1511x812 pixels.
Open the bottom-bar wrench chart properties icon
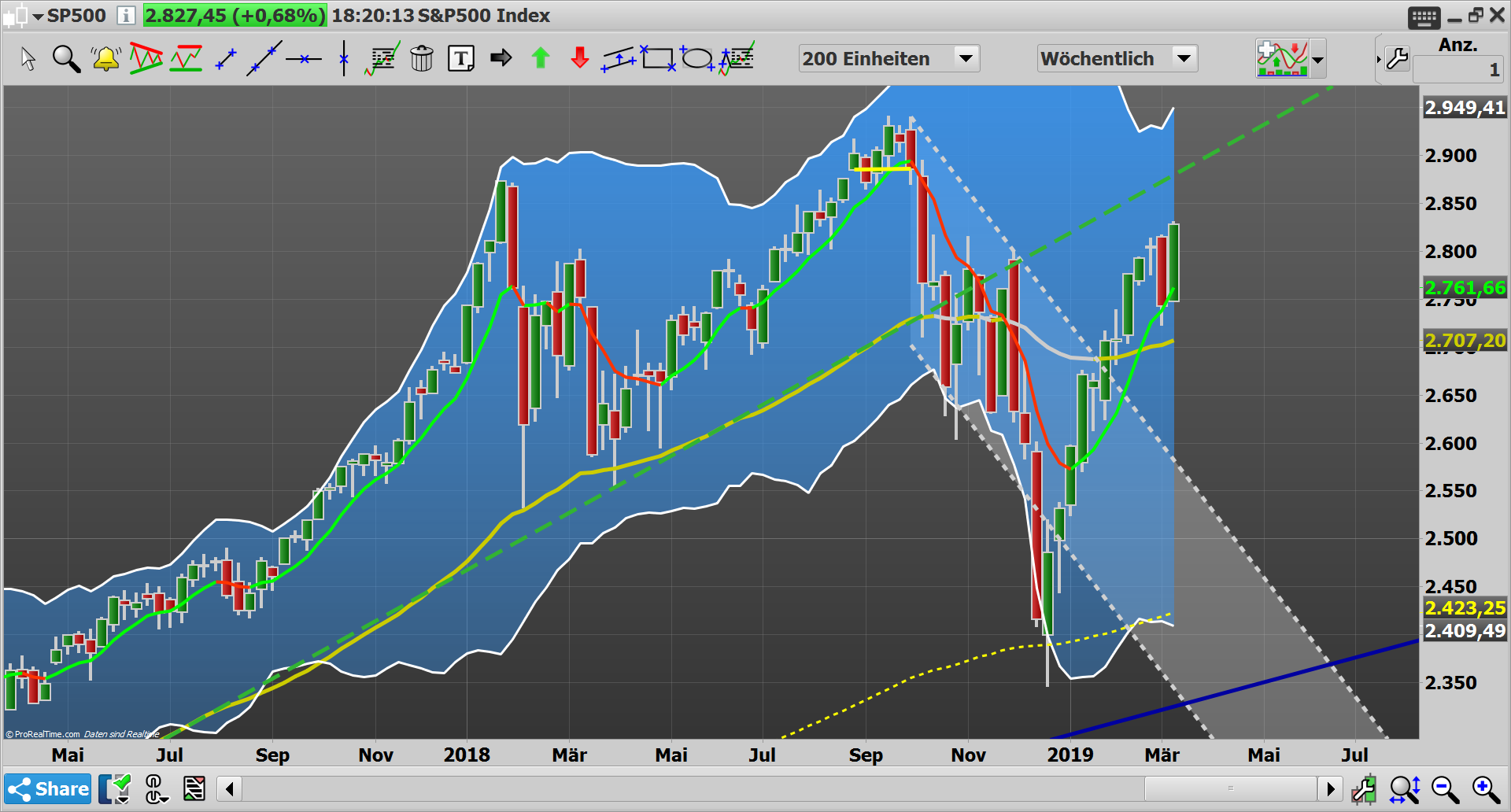click(1364, 788)
